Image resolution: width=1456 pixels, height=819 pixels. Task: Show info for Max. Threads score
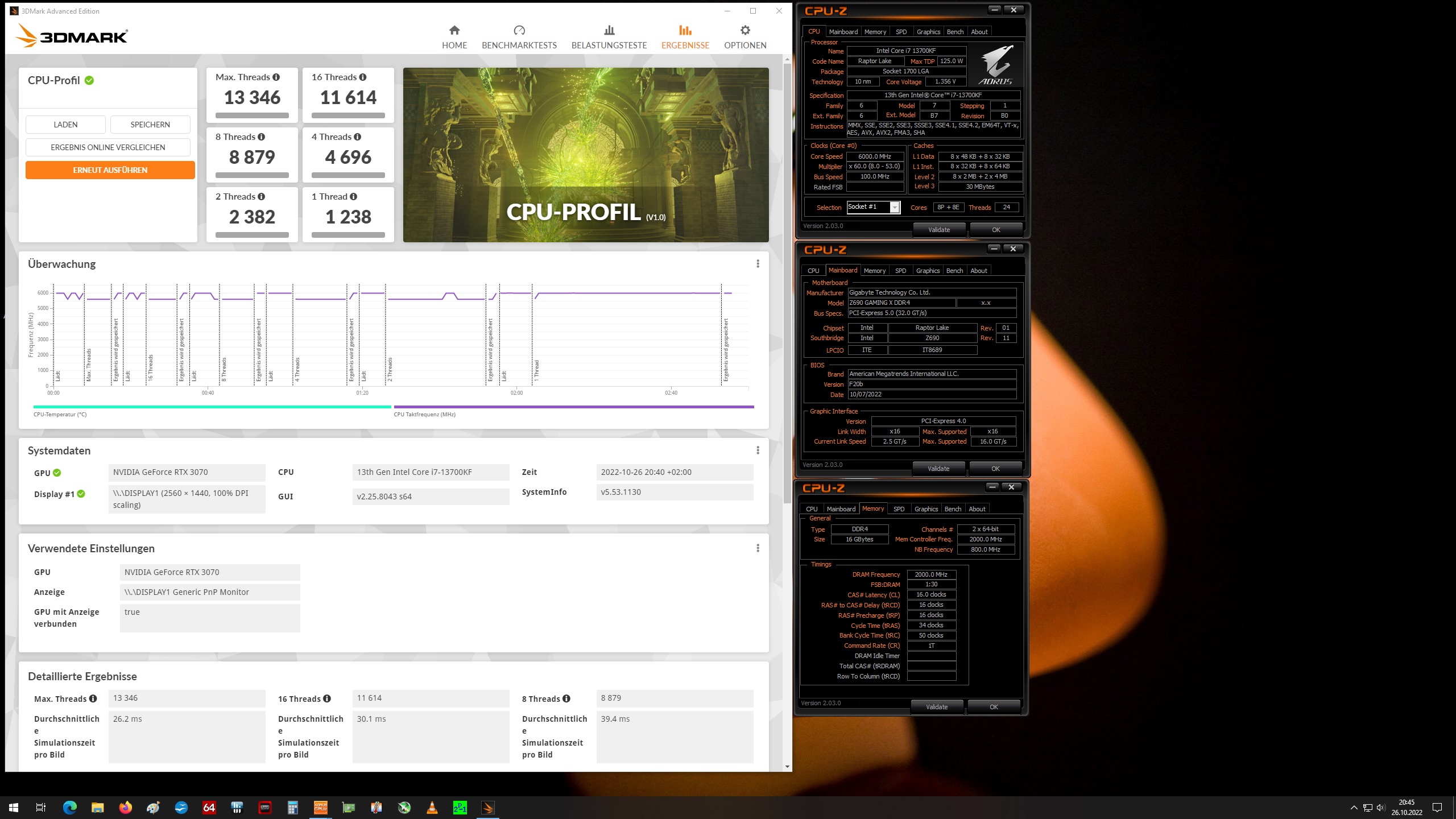[x=276, y=77]
